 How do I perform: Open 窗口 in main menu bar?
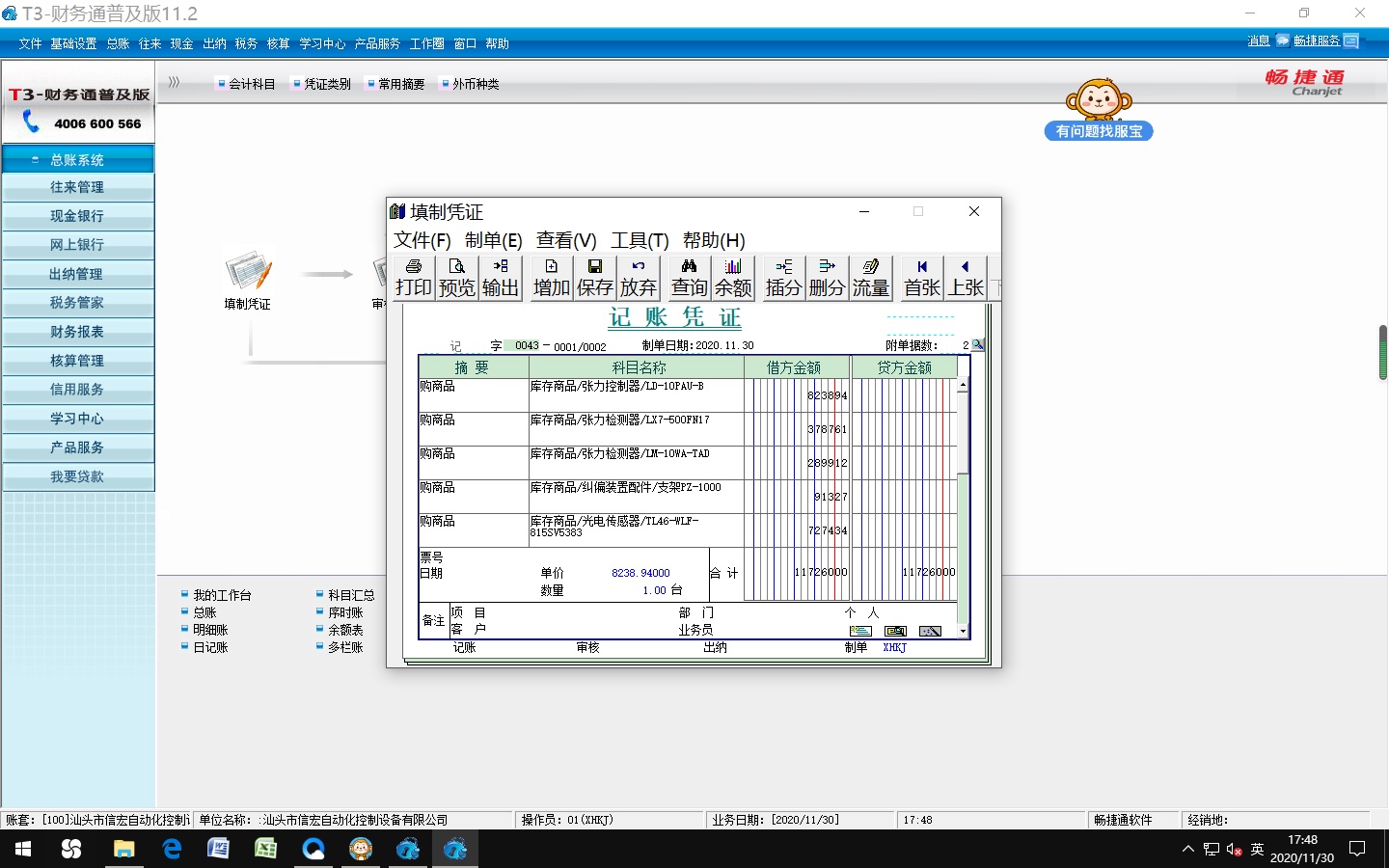click(465, 43)
